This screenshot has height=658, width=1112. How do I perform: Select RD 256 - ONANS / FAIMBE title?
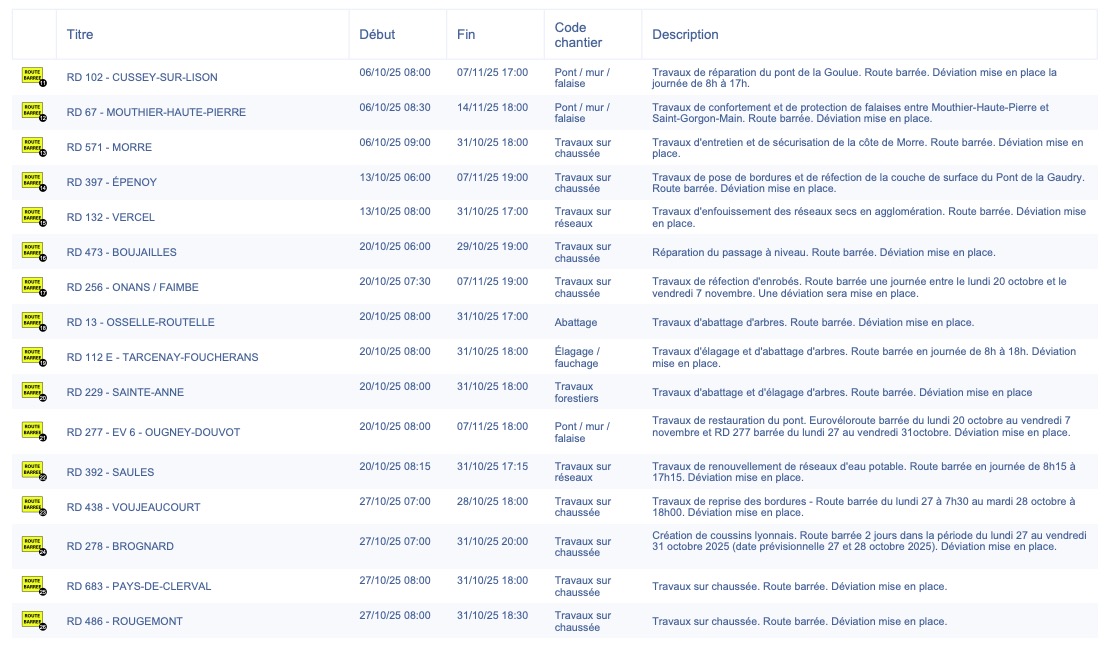(133, 287)
